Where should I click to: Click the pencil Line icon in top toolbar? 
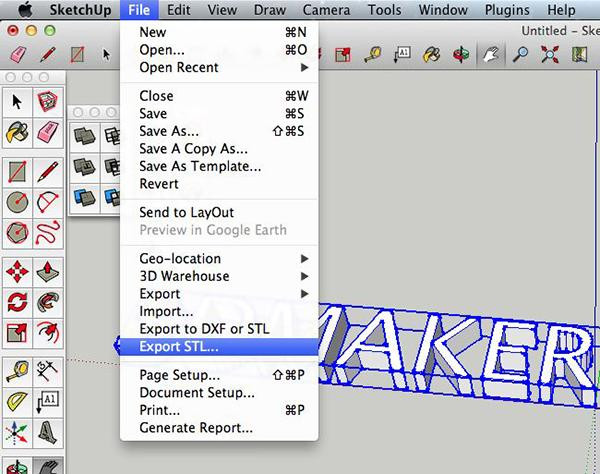(48, 54)
